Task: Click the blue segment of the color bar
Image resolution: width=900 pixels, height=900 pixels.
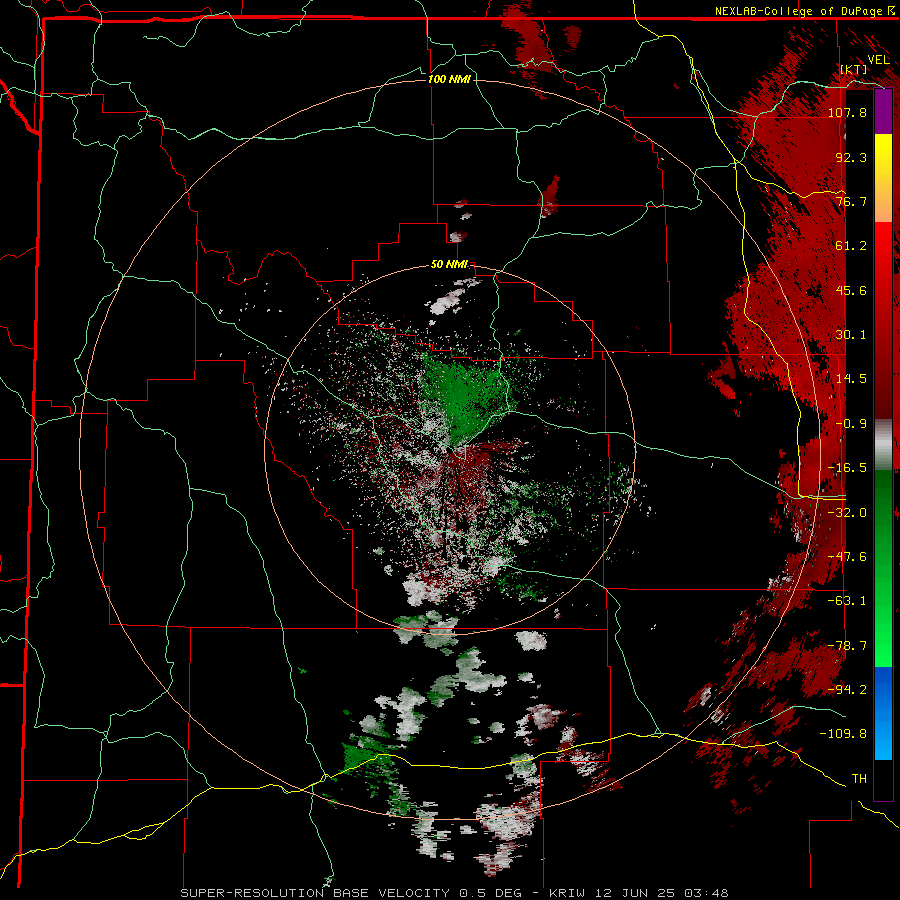Action: pyautogui.click(x=883, y=713)
